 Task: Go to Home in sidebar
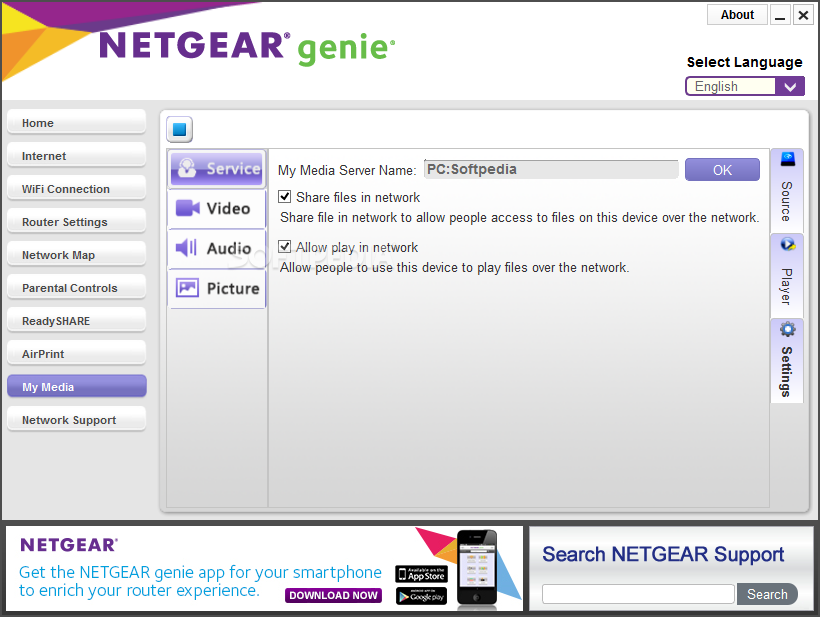click(76, 123)
